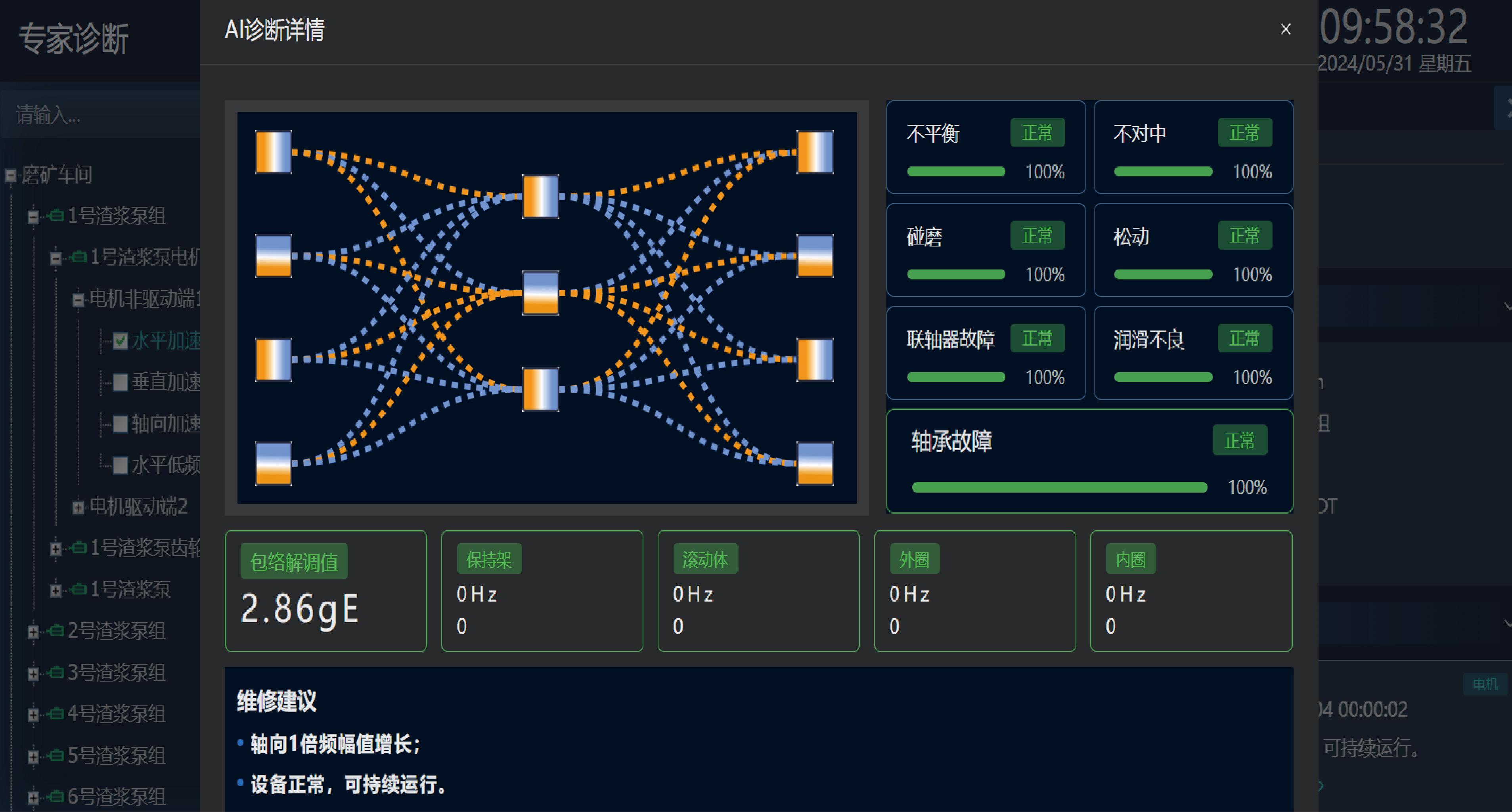Image resolution: width=1512 pixels, height=812 pixels.
Task: Click the 润滑不良 正常 status badge
Action: [x=1244, y=338]
